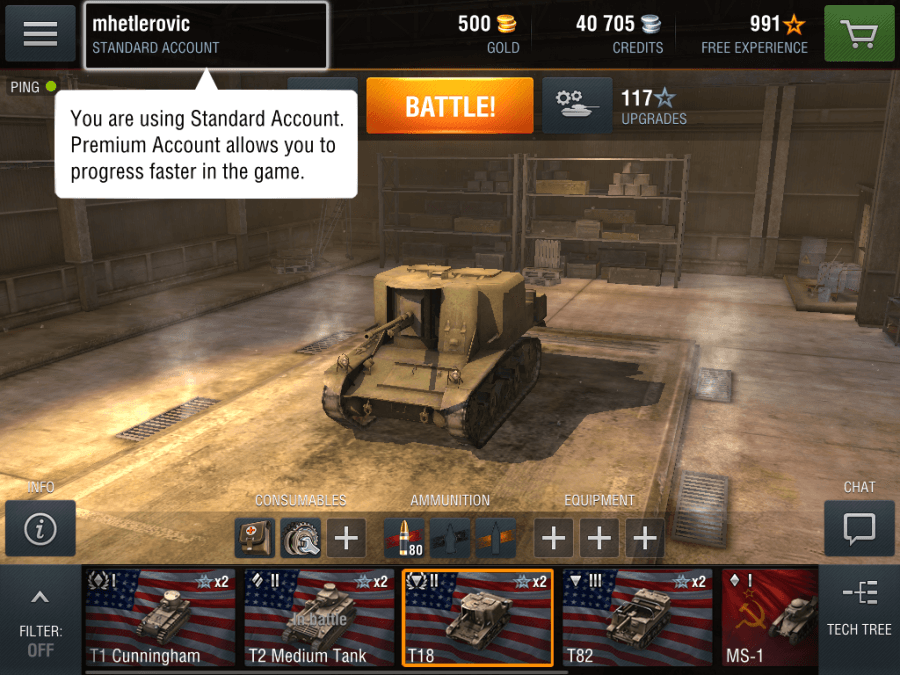This screenshot has width=900, height=675.
Task: Open vehicle upgrades tank gear icon
Action: pos(577,106)
